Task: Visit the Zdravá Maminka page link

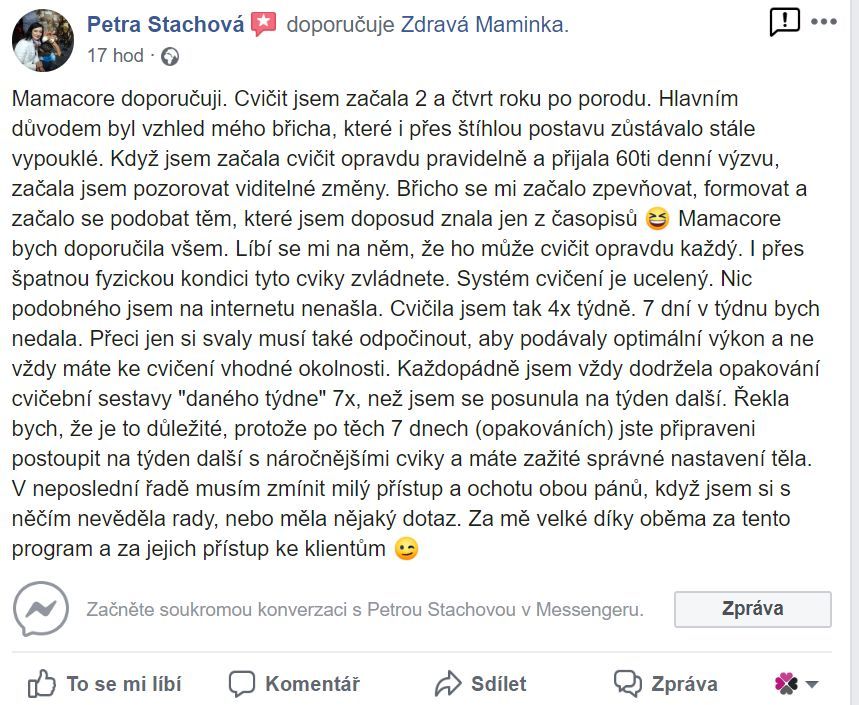Action: (x=485, y=25)
